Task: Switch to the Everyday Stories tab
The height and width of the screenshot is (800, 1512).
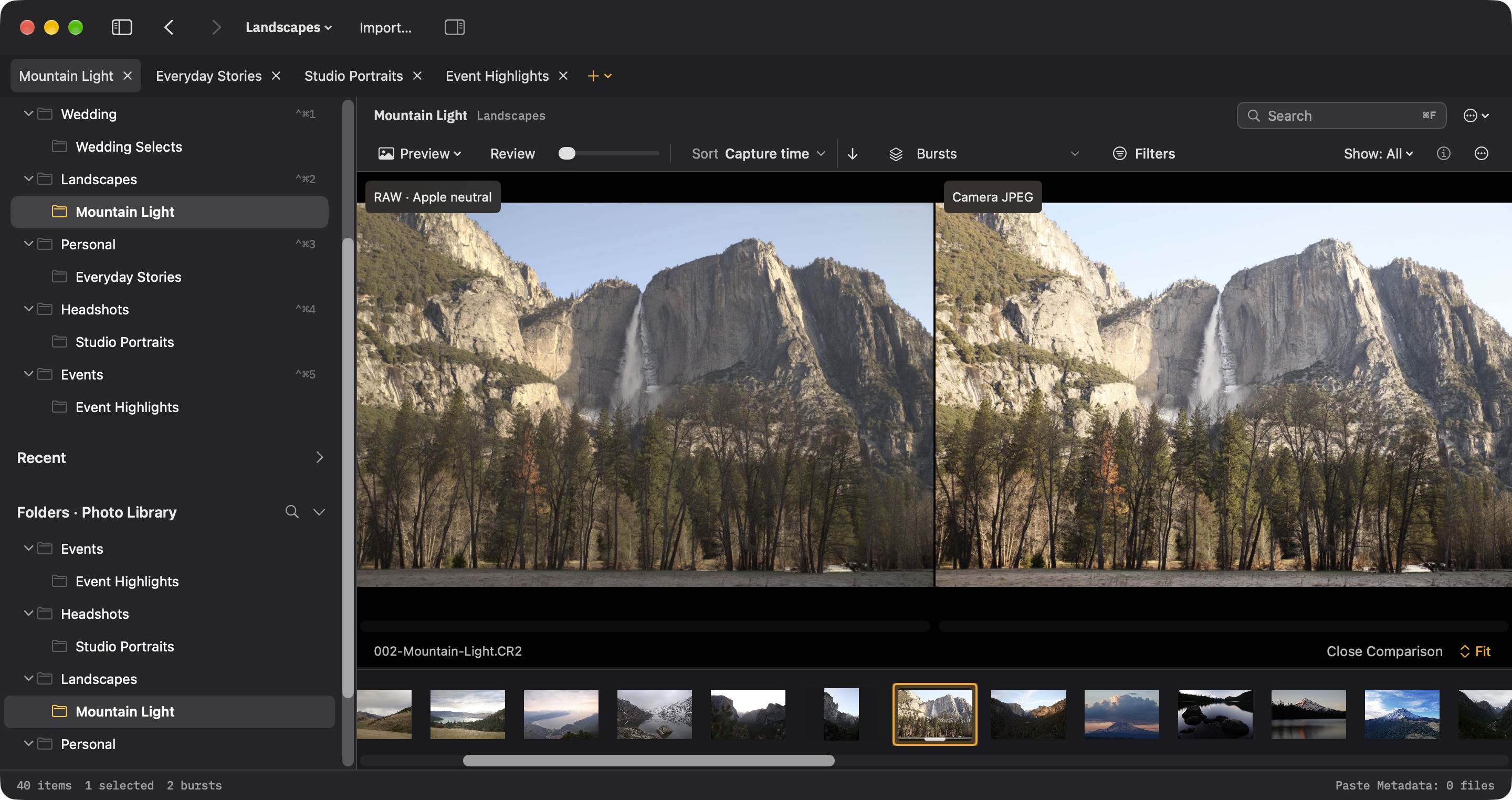Action: [208, 76]
